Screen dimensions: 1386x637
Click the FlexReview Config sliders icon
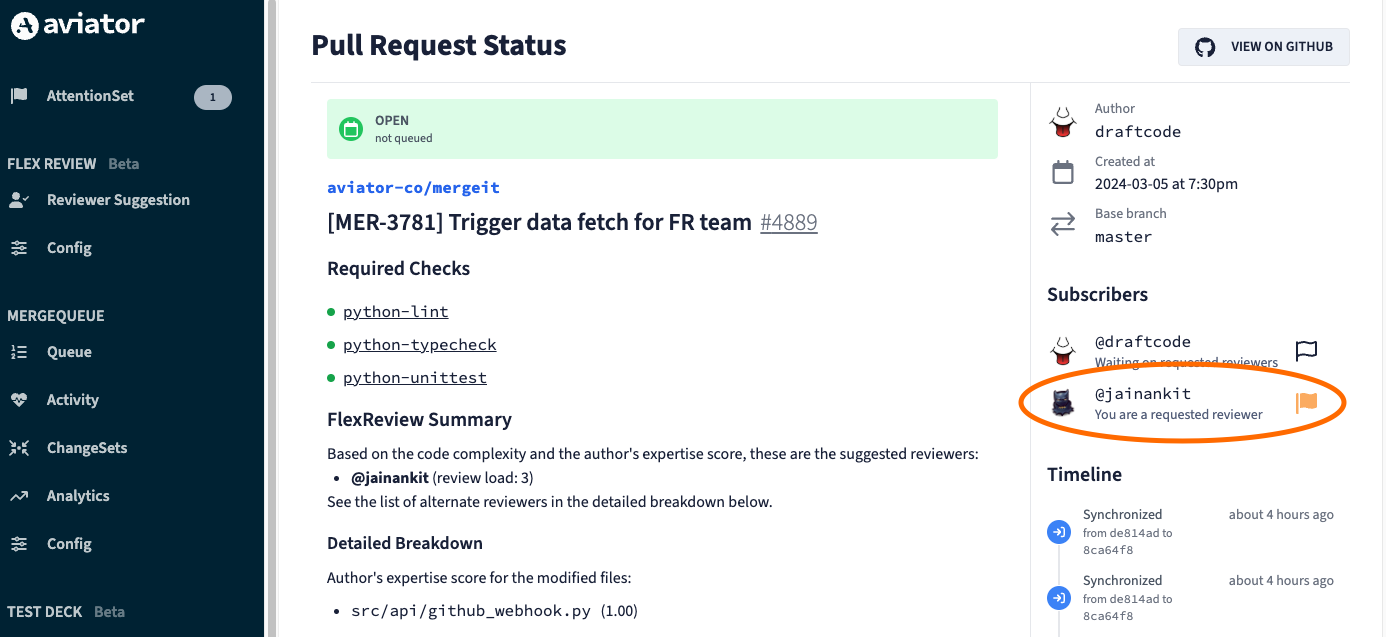pyautogui.click(x=19, y=248)
